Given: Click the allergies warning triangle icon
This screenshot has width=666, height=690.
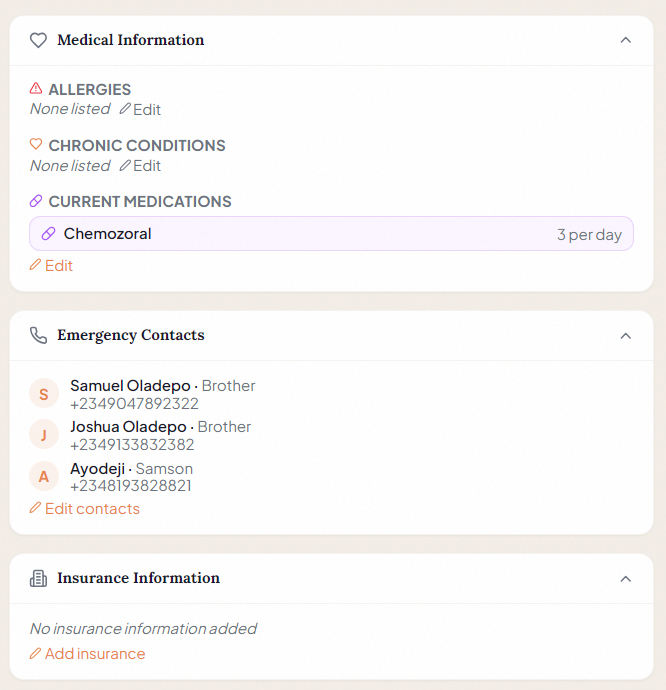Looking at the screenshot, I should [36, 89].
